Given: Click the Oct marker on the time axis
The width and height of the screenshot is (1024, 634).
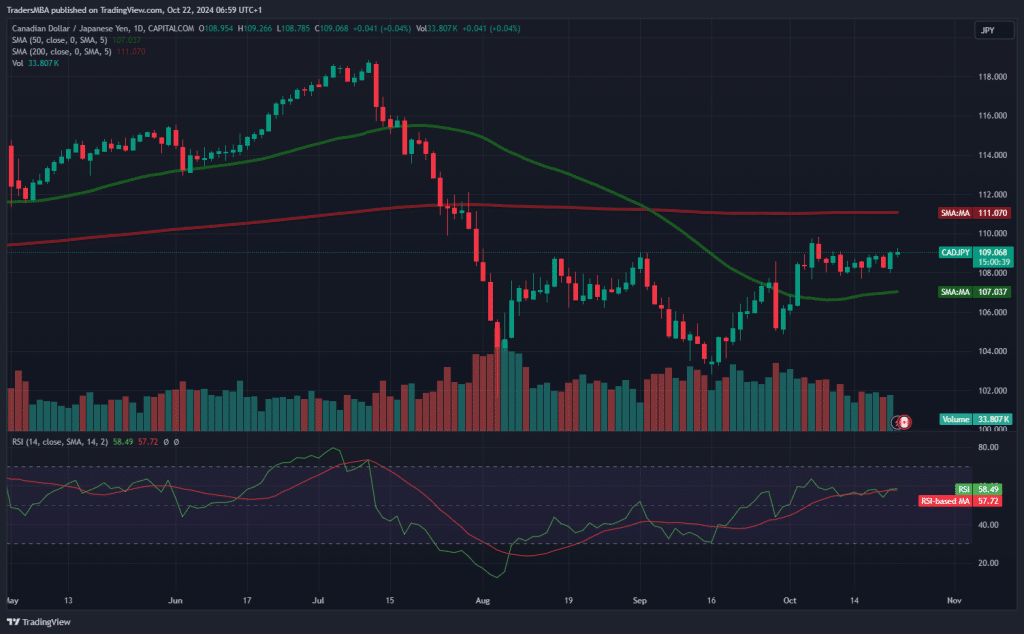Looking at the screenshot, I should [791, 602].
